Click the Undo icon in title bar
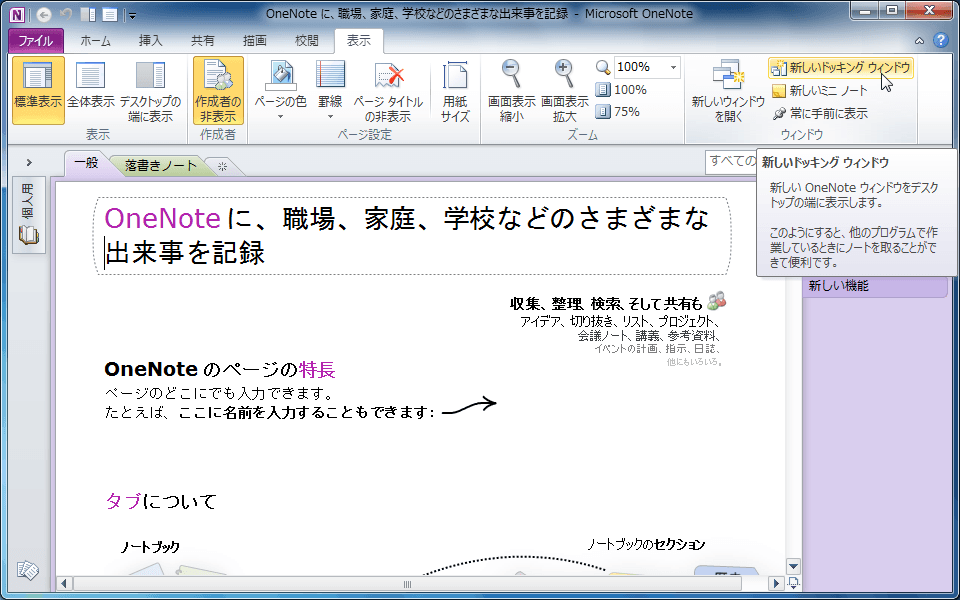 [66, 14]
